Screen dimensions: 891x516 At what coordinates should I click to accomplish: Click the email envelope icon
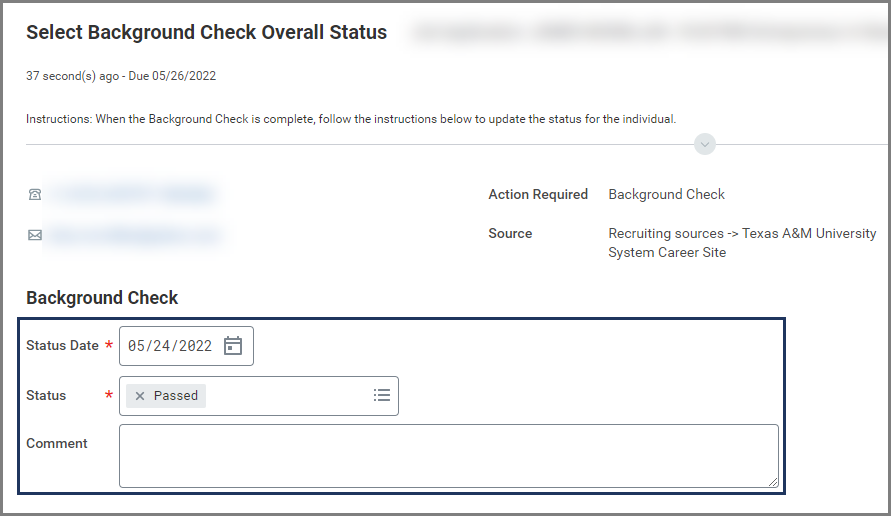pos(35,236)
